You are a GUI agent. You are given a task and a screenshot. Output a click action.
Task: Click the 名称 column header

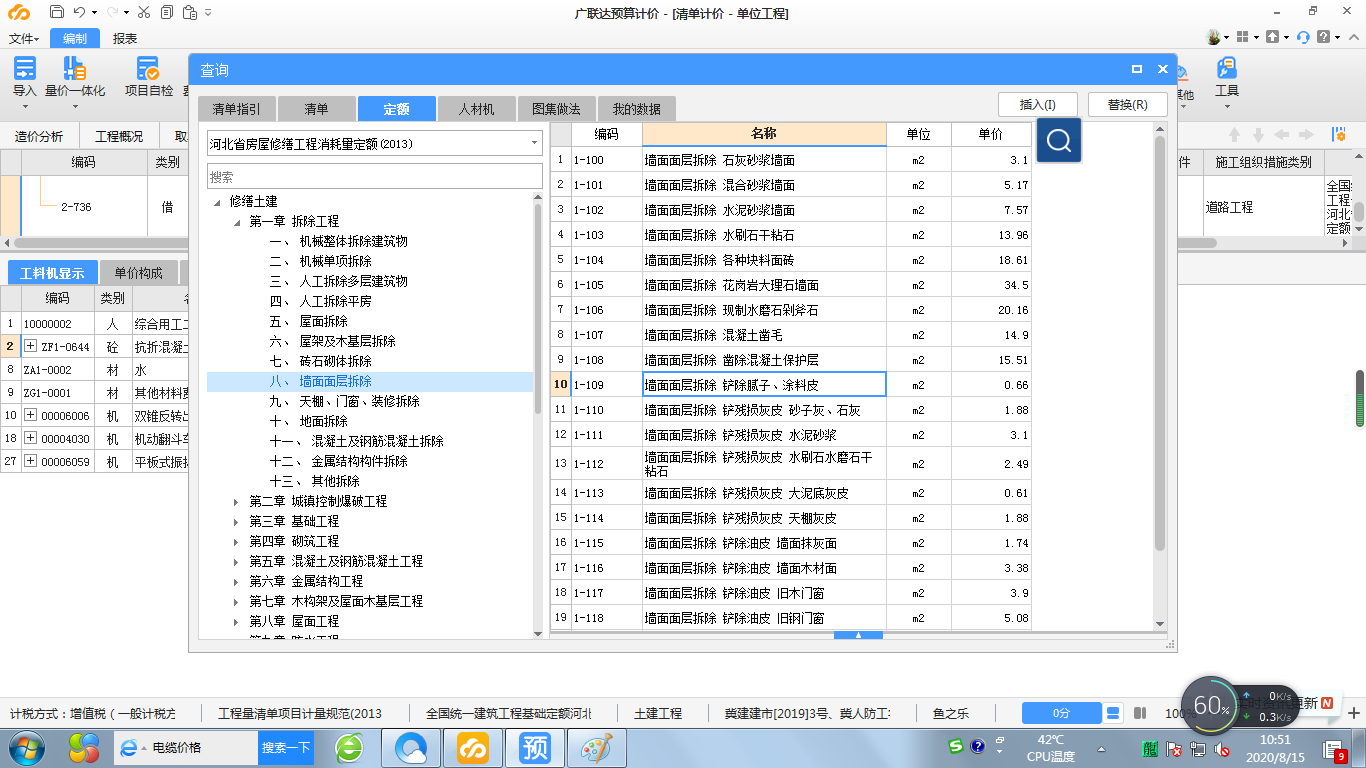764,134
